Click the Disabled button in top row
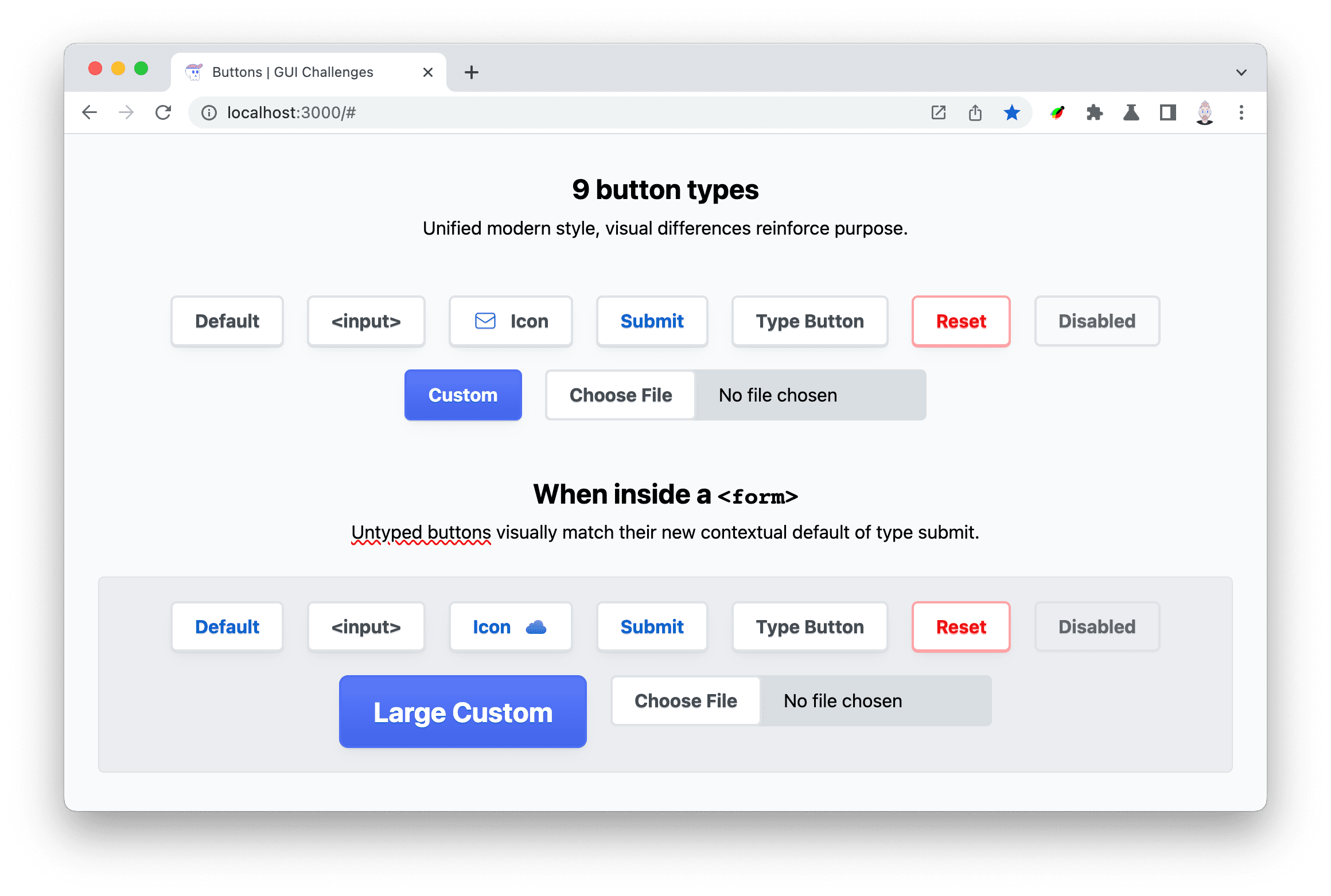 coord(1096,321)
